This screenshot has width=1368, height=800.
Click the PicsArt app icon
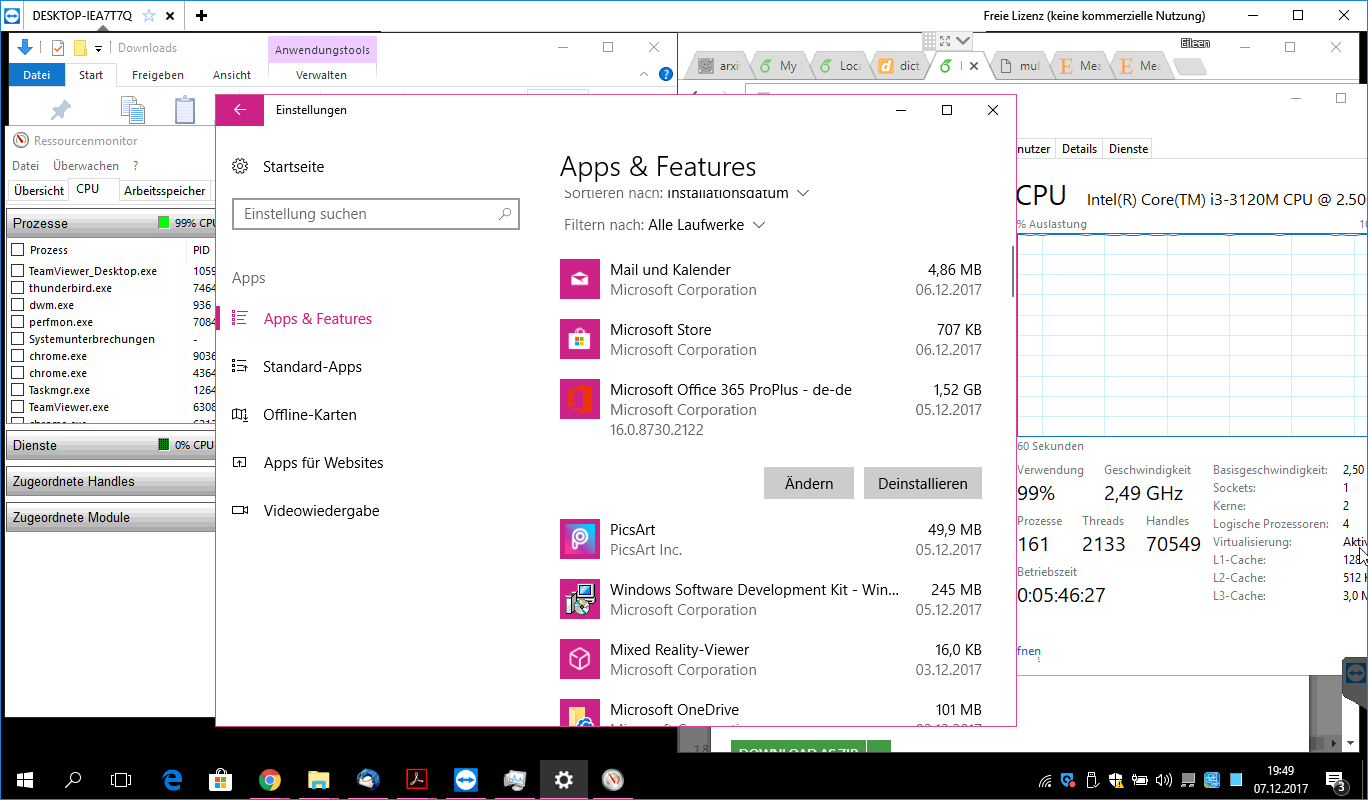tap(580, 539)
